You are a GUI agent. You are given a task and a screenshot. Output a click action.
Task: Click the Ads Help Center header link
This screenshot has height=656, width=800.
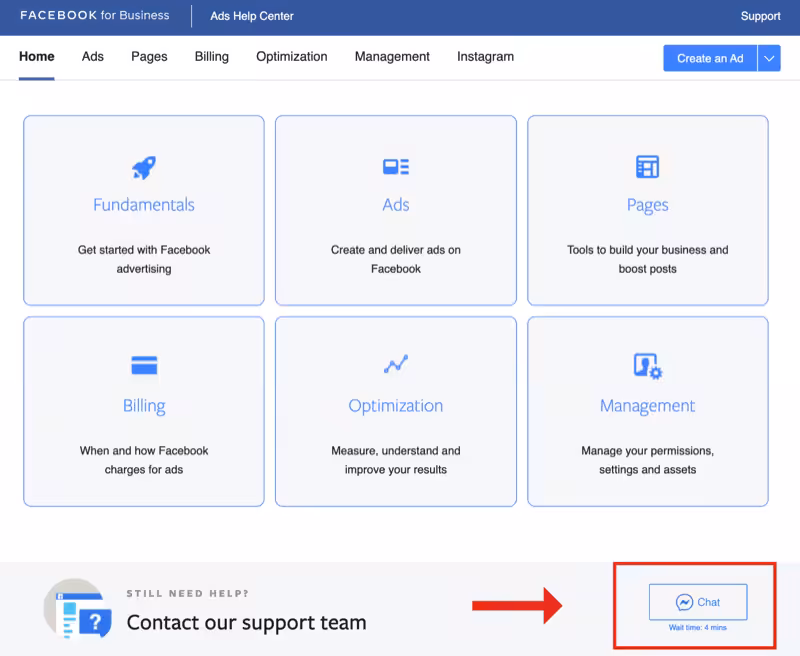pos(252,16)
